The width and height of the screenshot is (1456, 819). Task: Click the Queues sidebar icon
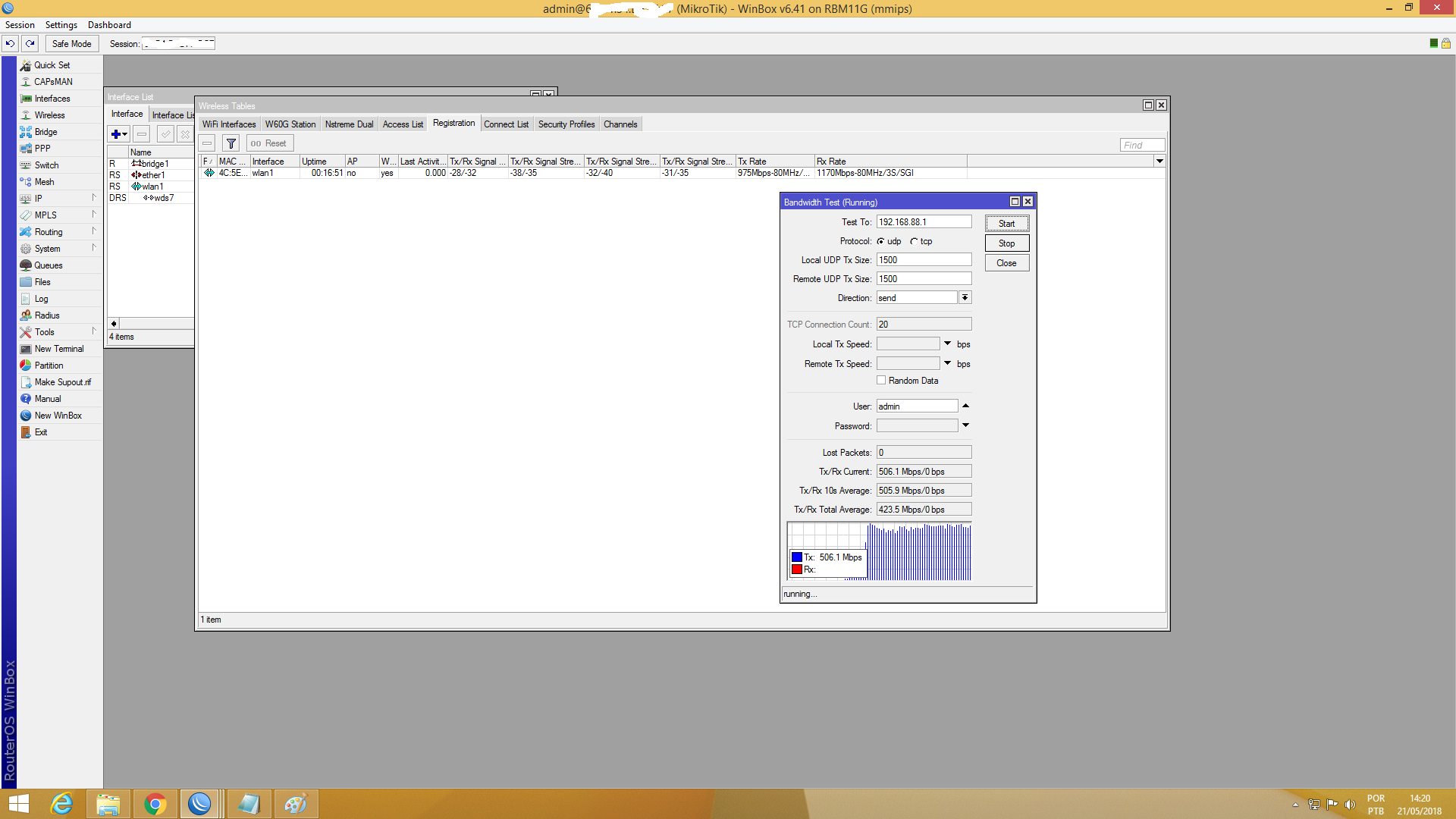pyautogui.click(x=26, y=265)
